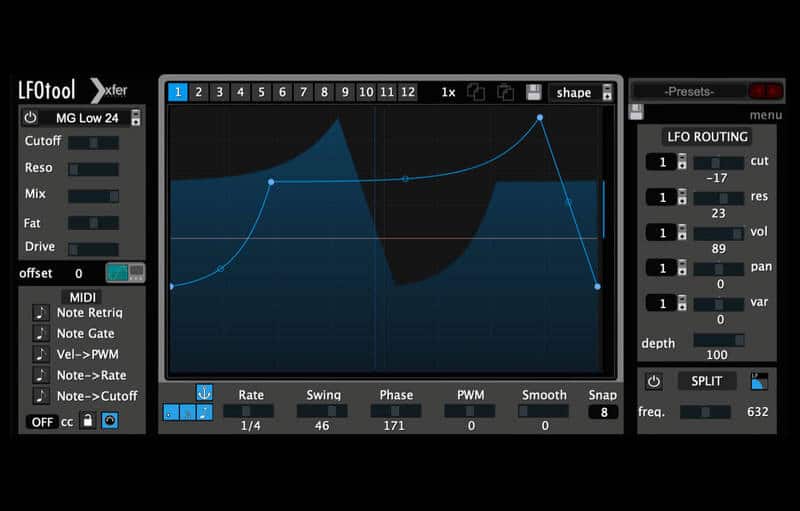Image resolution: width=800 pixels, height=511 pixels.
Task: Click the Swing slider
Action: 322,411
